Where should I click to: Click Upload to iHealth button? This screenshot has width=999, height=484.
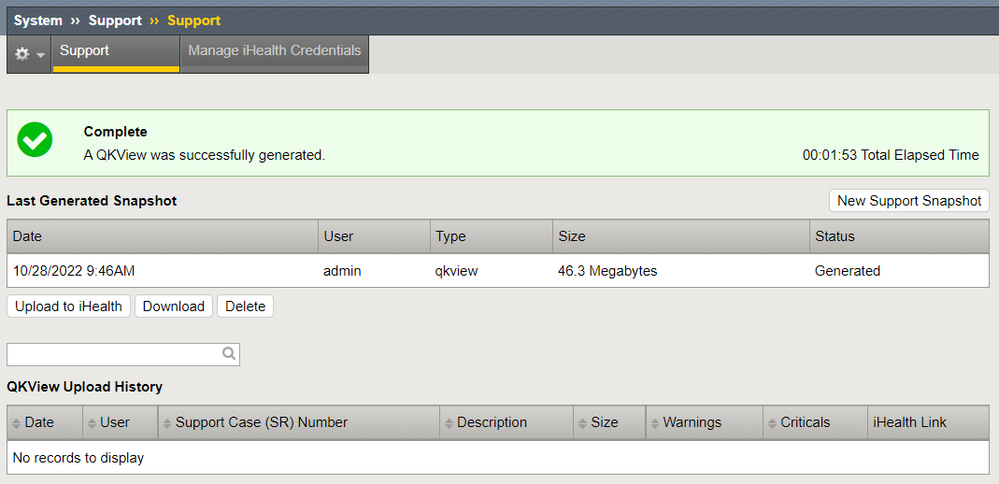[69, 306]
